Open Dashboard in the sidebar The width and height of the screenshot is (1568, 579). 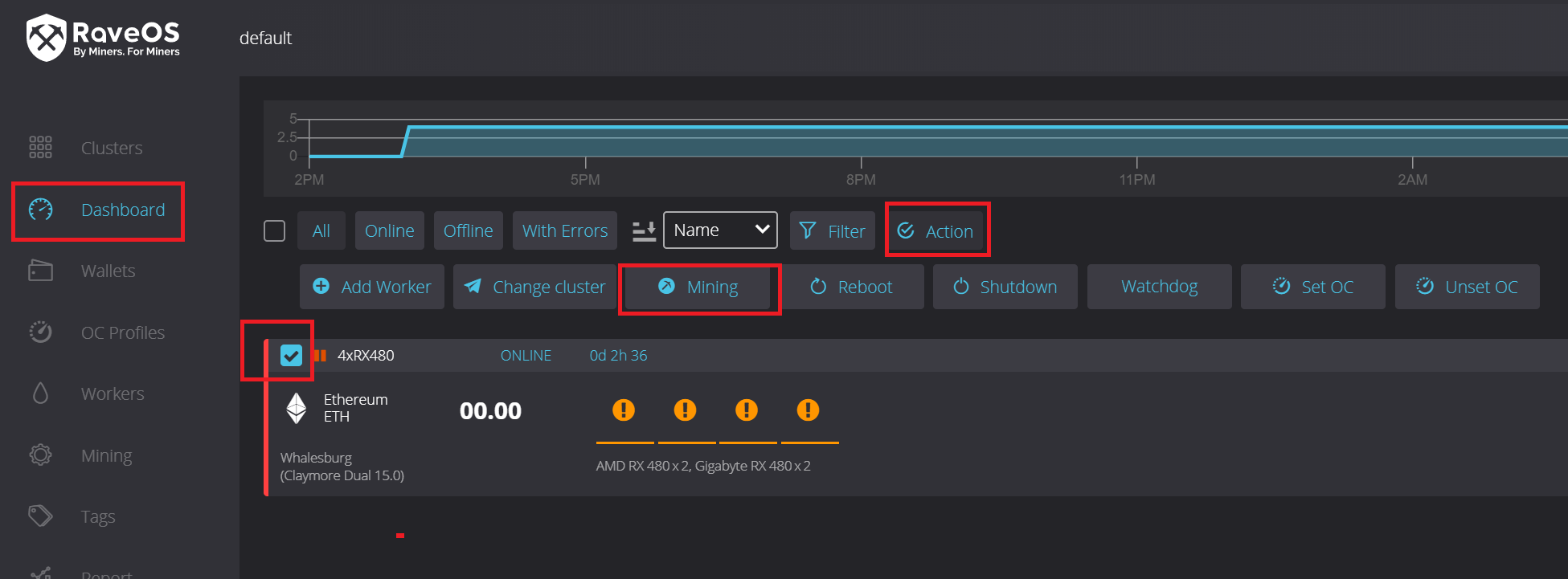point(98,210)
